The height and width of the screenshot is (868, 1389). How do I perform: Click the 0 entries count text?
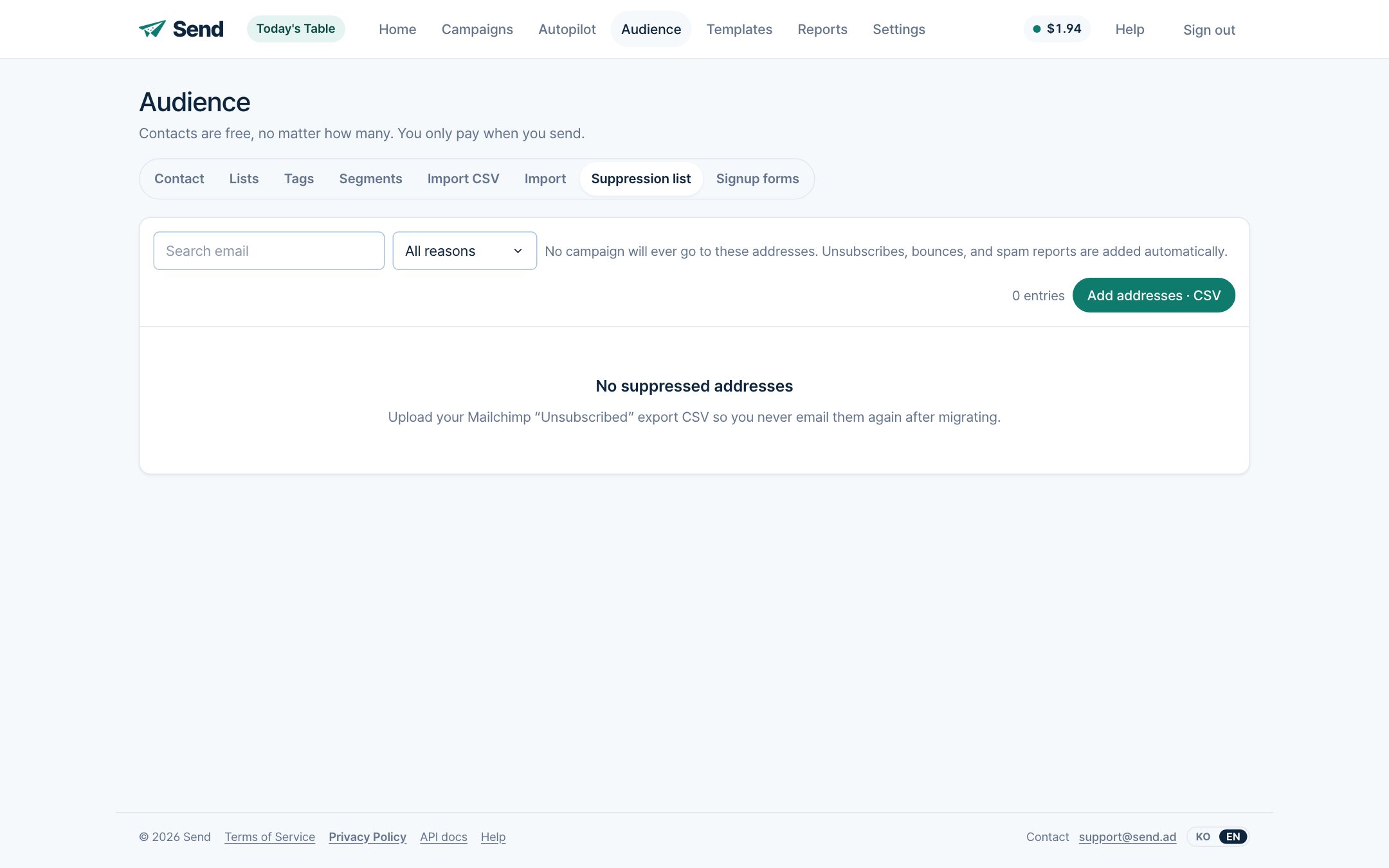point(1038,295)
